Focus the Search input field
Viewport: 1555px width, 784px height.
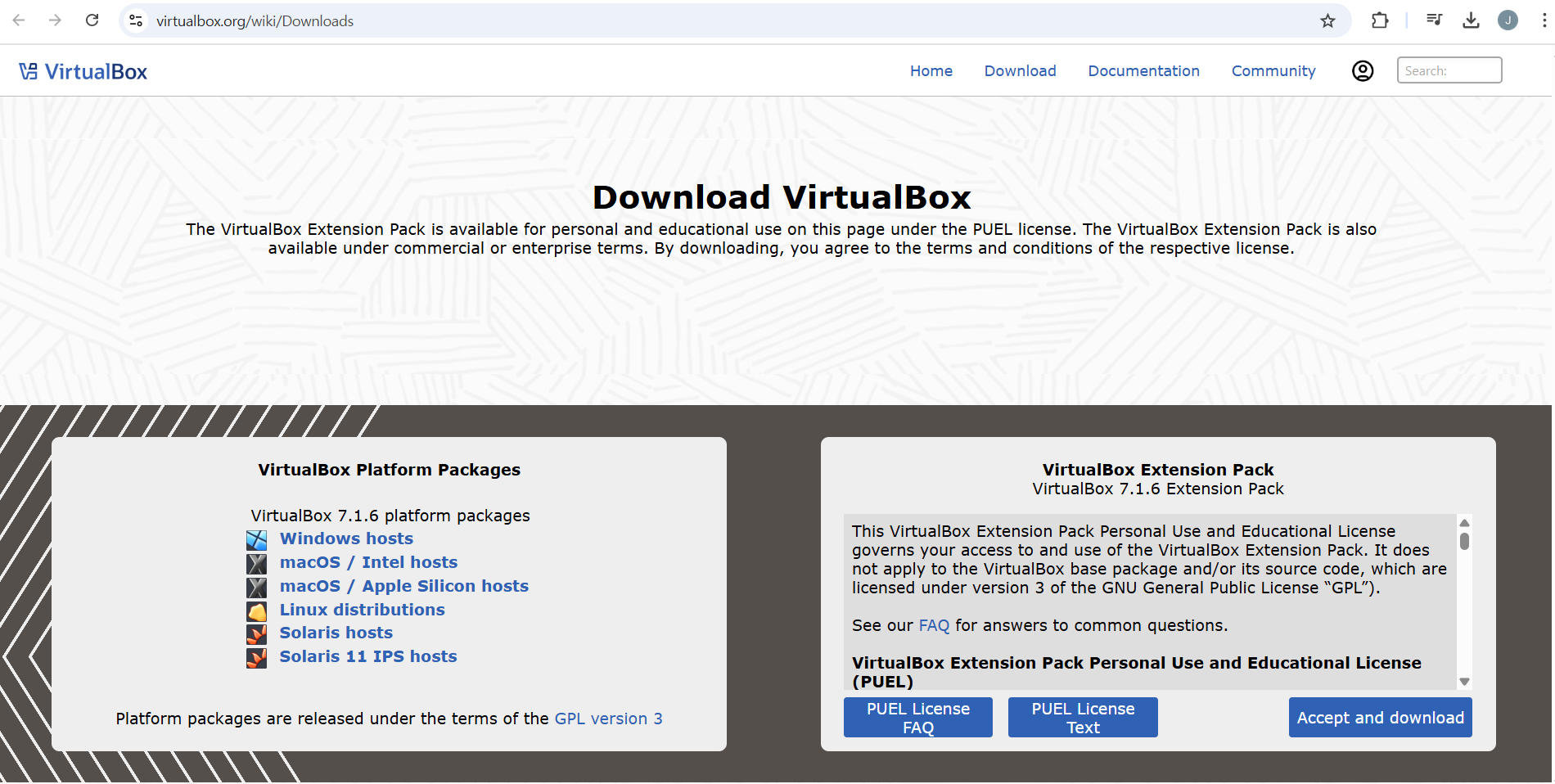coord(1449,70)
